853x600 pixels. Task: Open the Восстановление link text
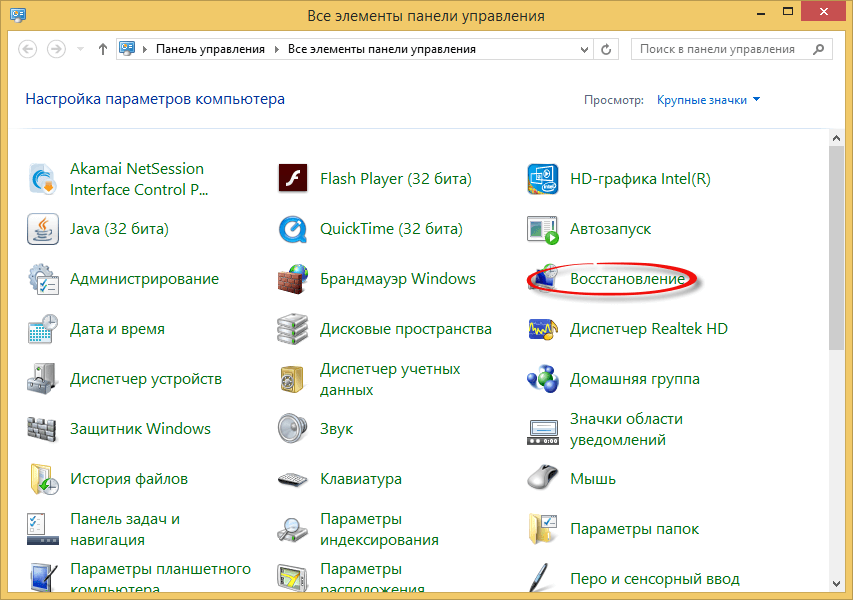(627, 279)
